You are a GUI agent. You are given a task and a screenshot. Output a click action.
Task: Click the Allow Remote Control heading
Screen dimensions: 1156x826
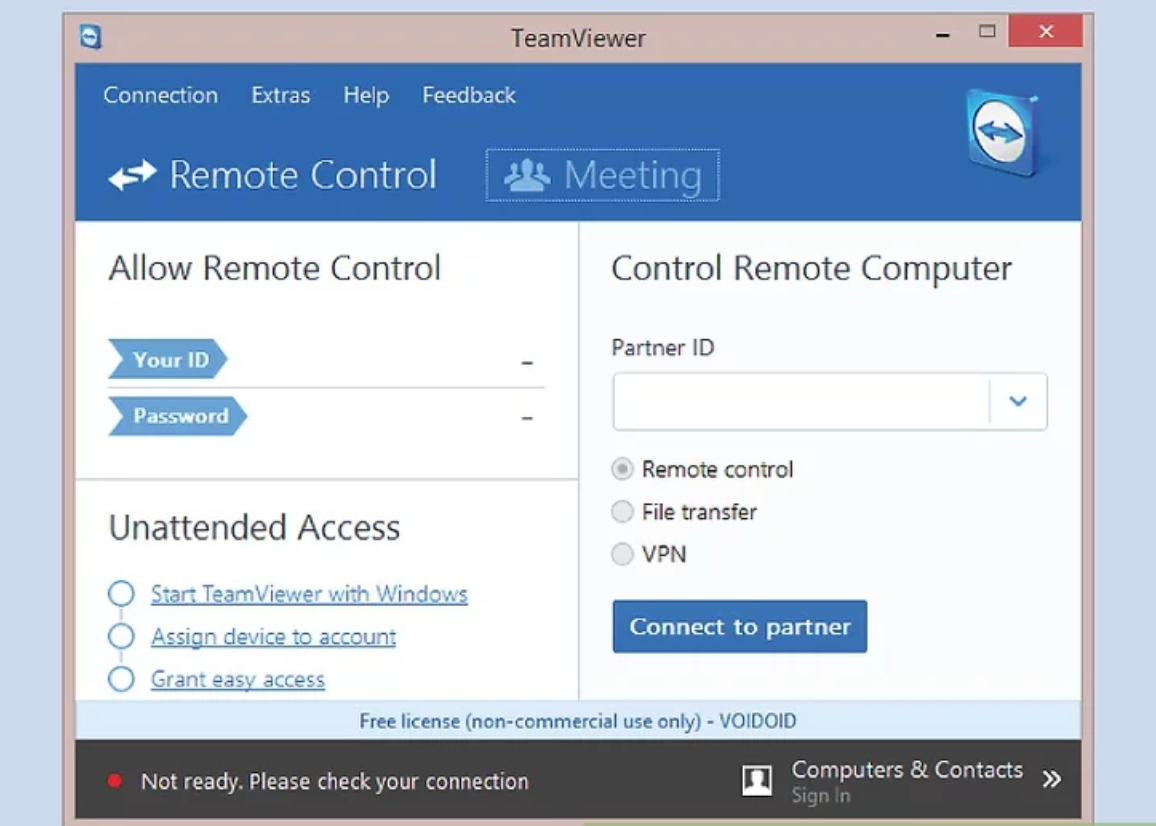point(274,268)
